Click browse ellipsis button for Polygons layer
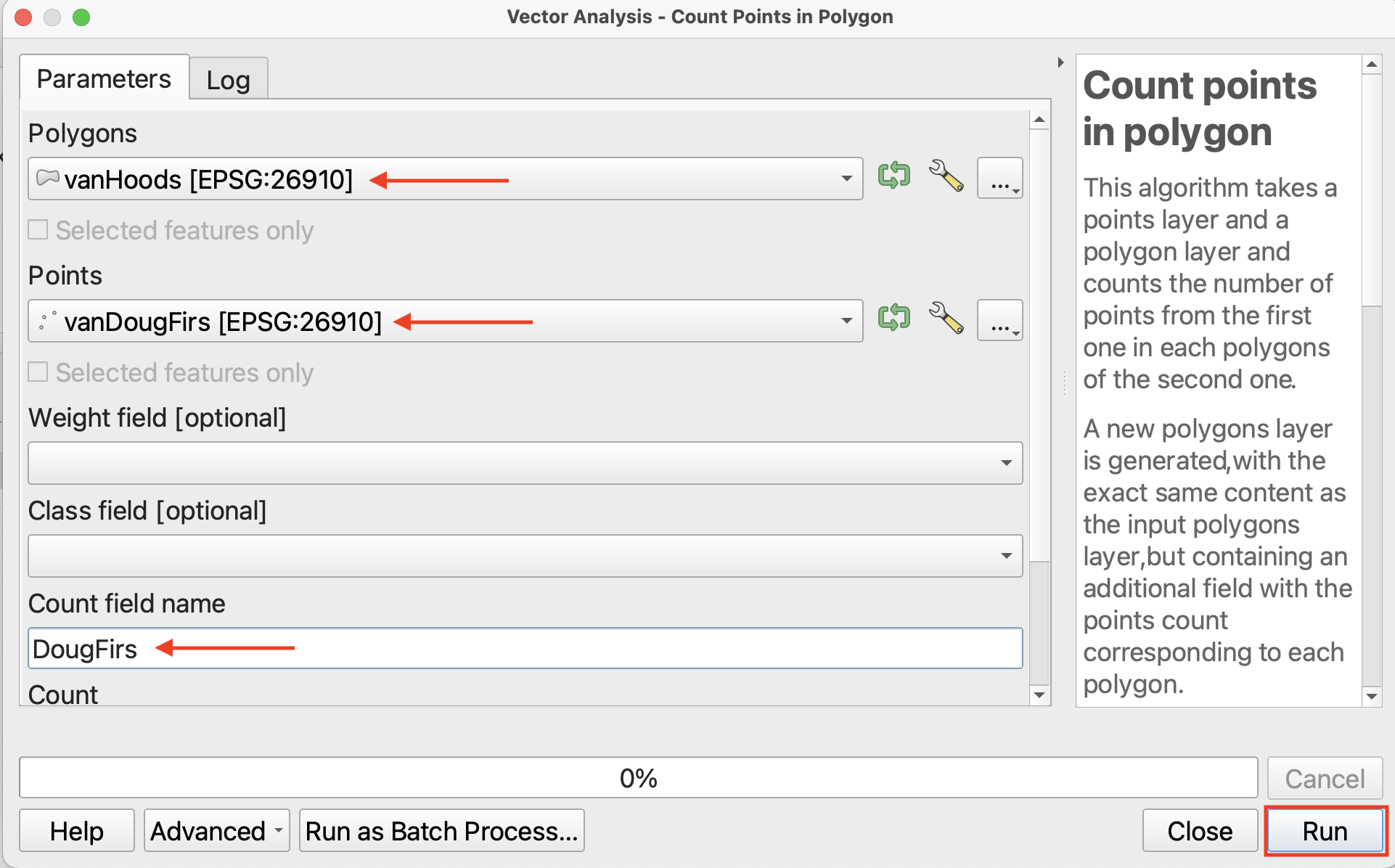 click(999, 179)
